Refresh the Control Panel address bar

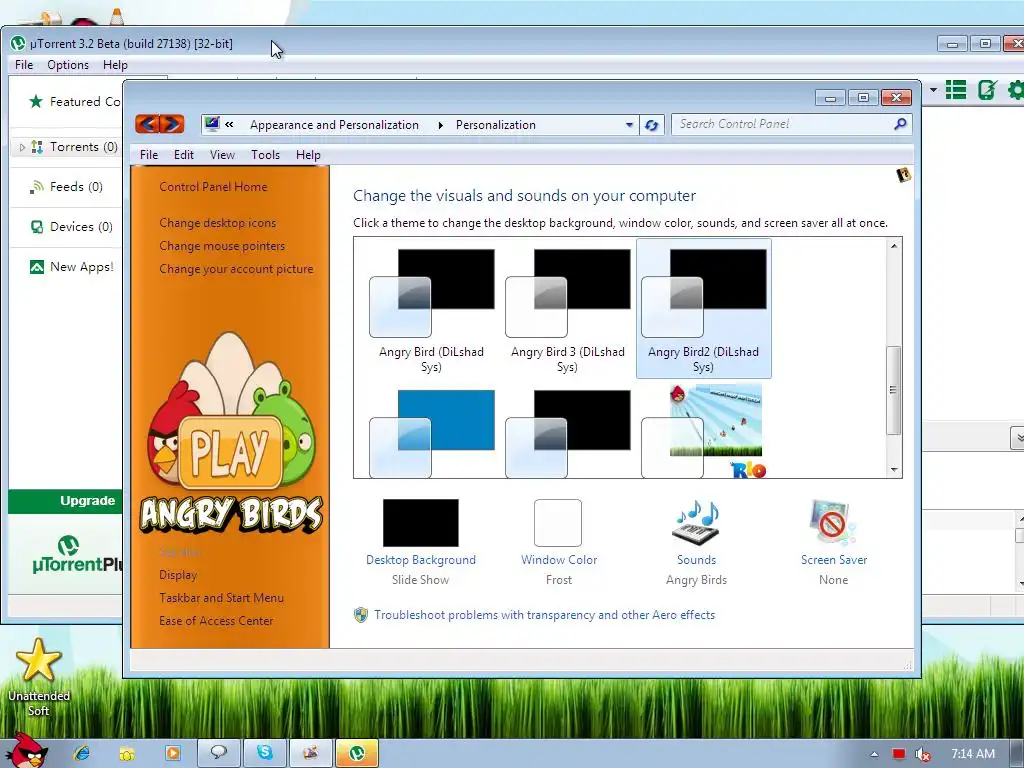pos(651,125)
